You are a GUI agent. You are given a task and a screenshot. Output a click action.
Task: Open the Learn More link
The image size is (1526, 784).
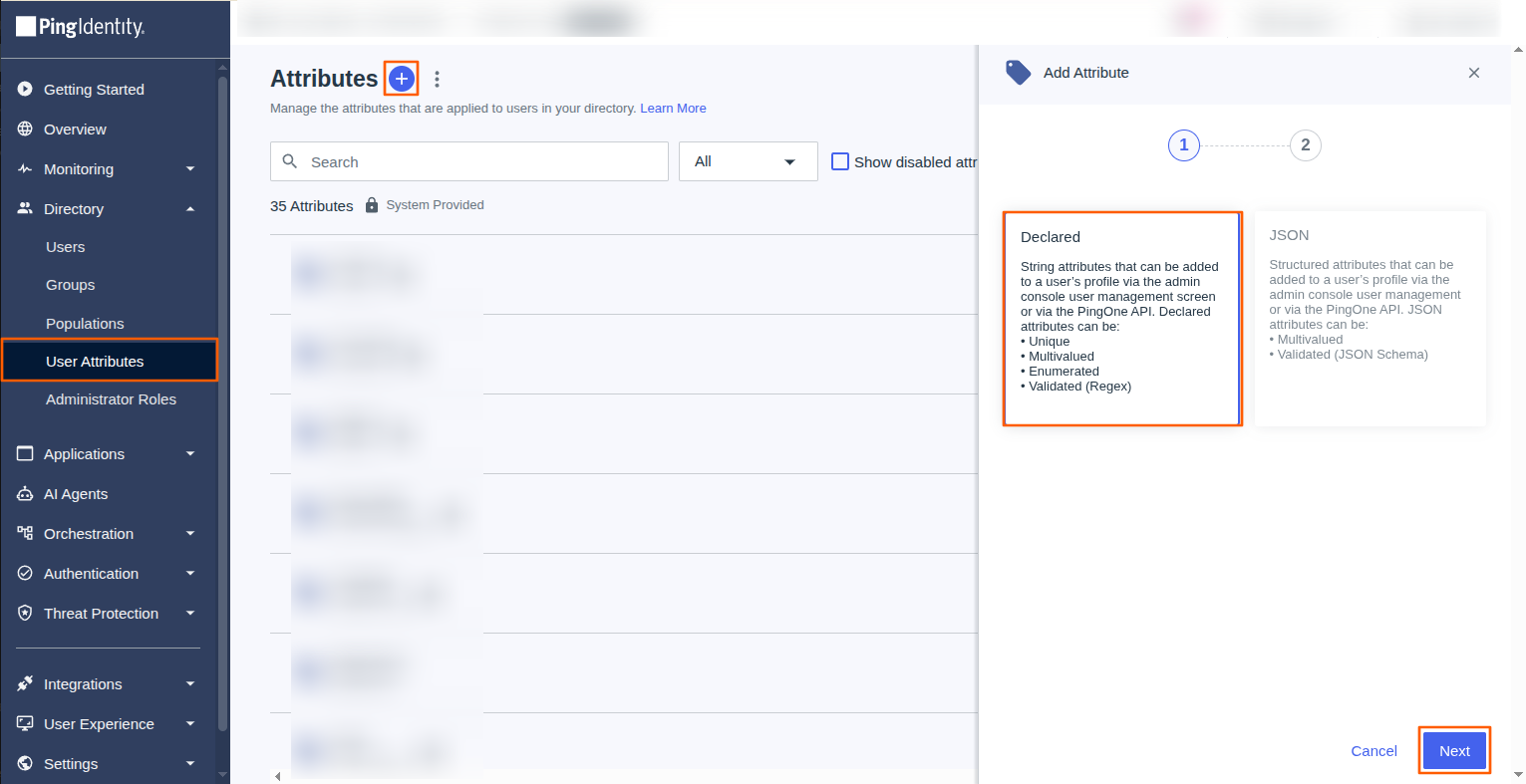coord(673,109)
